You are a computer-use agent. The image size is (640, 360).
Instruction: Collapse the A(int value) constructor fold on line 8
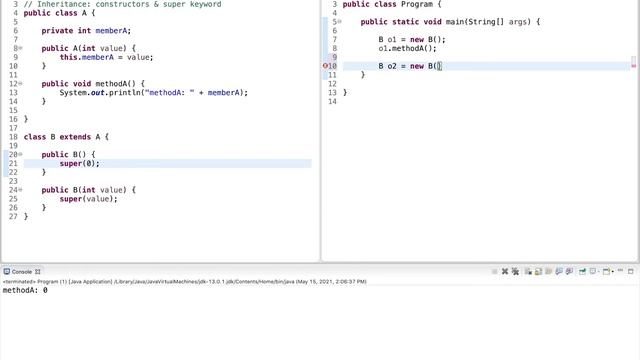coord(20,48)
